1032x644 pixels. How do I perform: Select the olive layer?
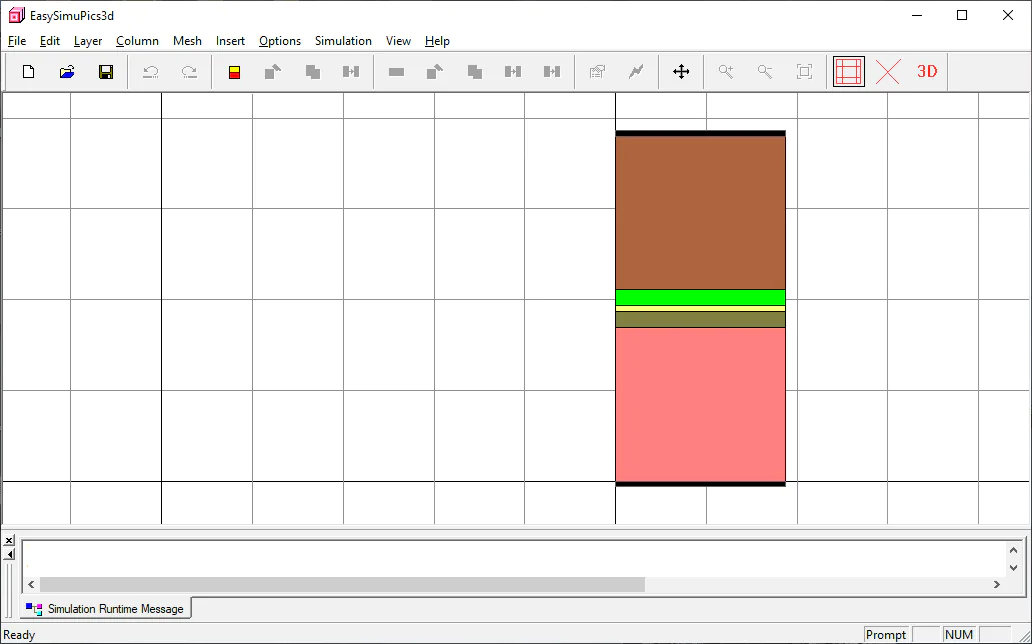pos(700,319)
